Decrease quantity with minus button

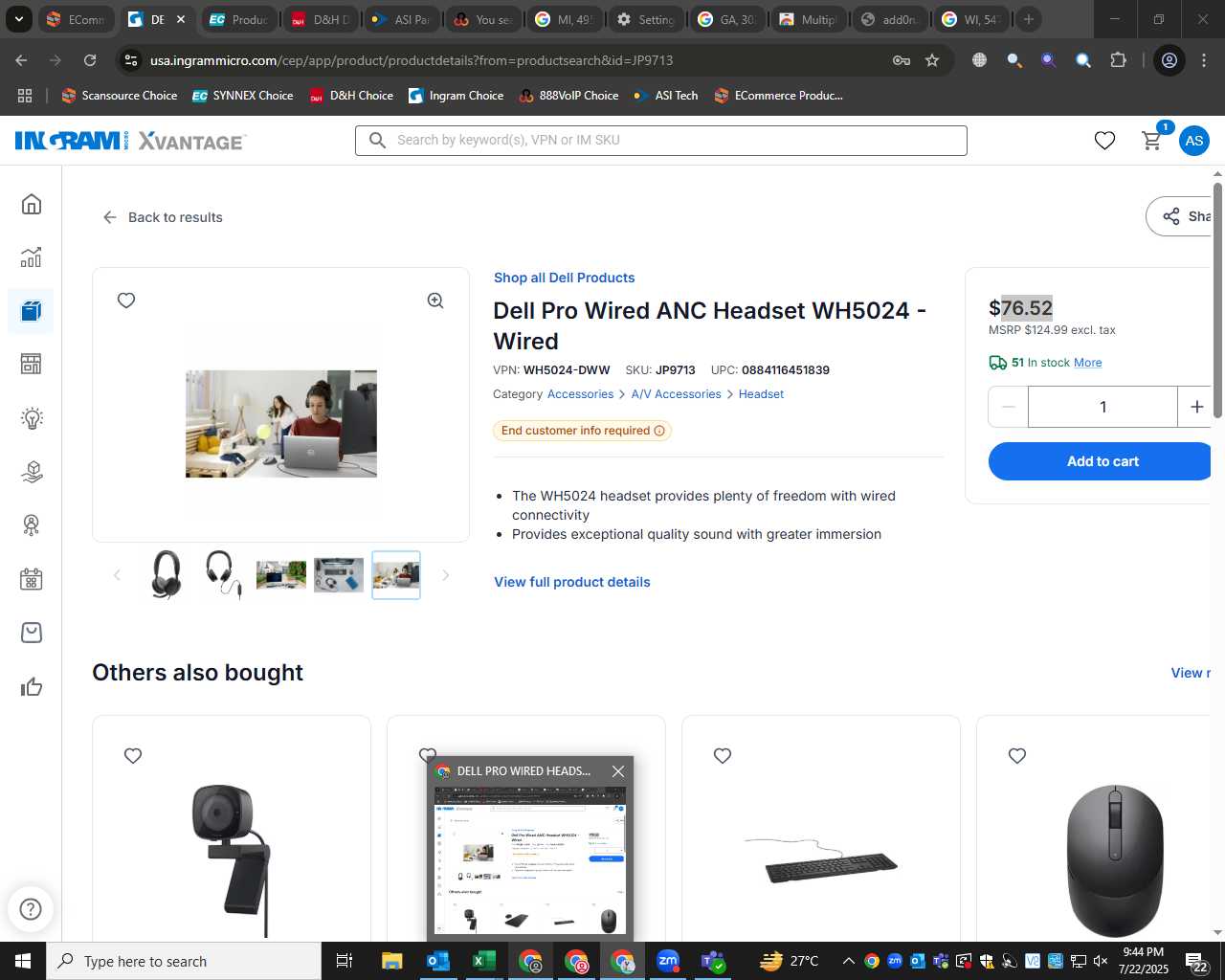1008,407
